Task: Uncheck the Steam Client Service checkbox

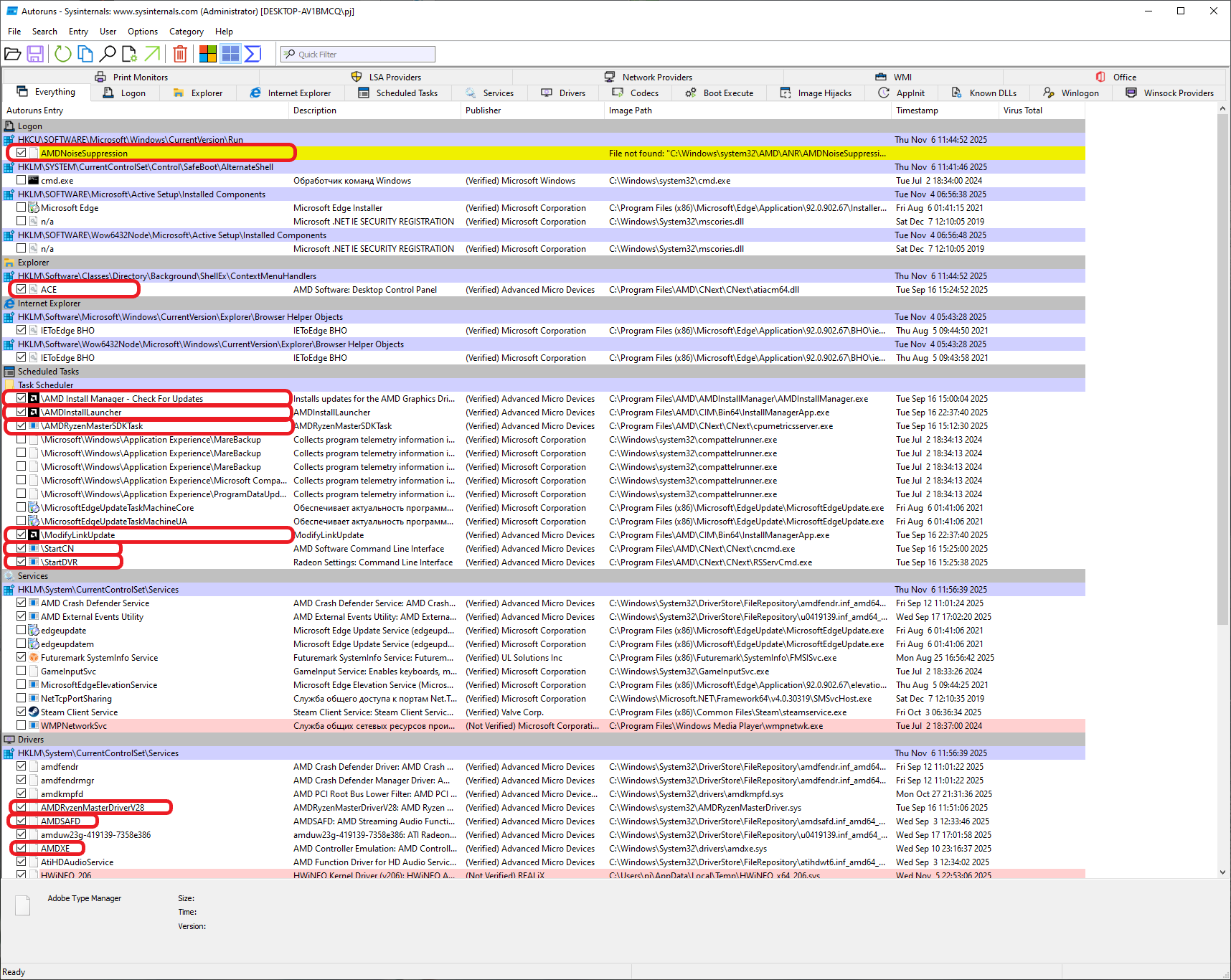Action: pos(22,712)
